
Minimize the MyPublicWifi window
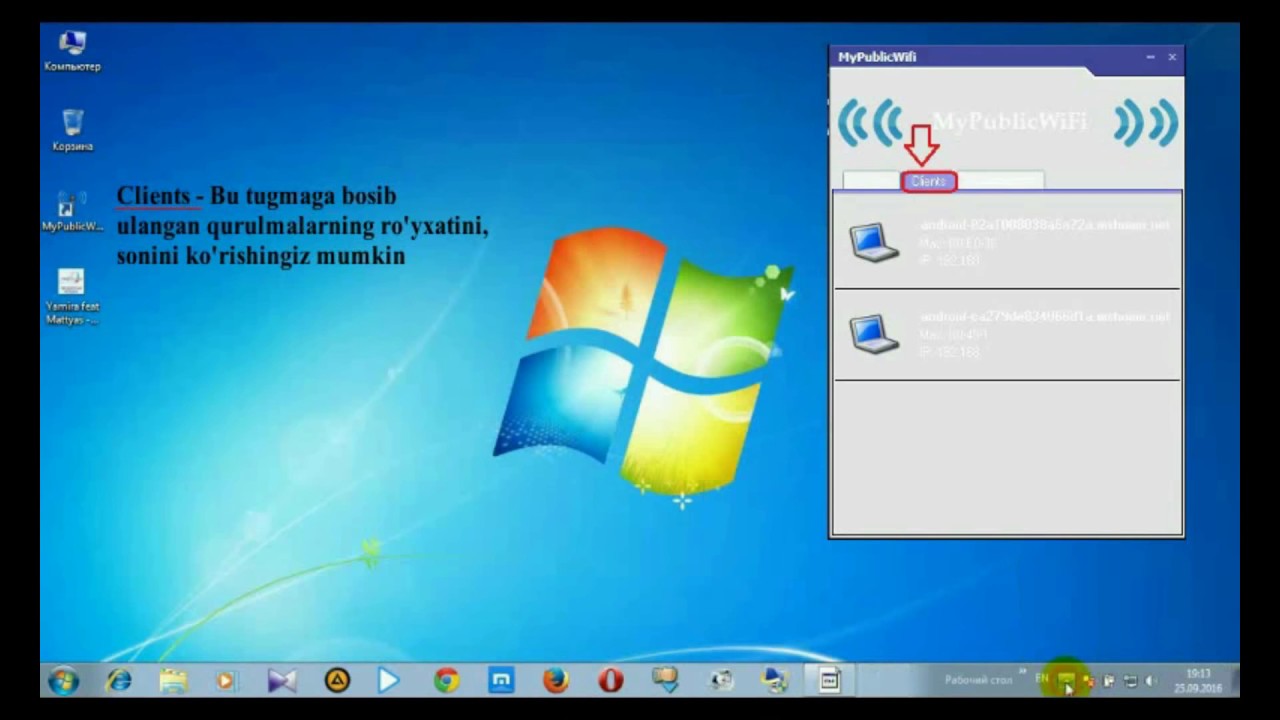pyautogui.click(x=1150, y=57)
